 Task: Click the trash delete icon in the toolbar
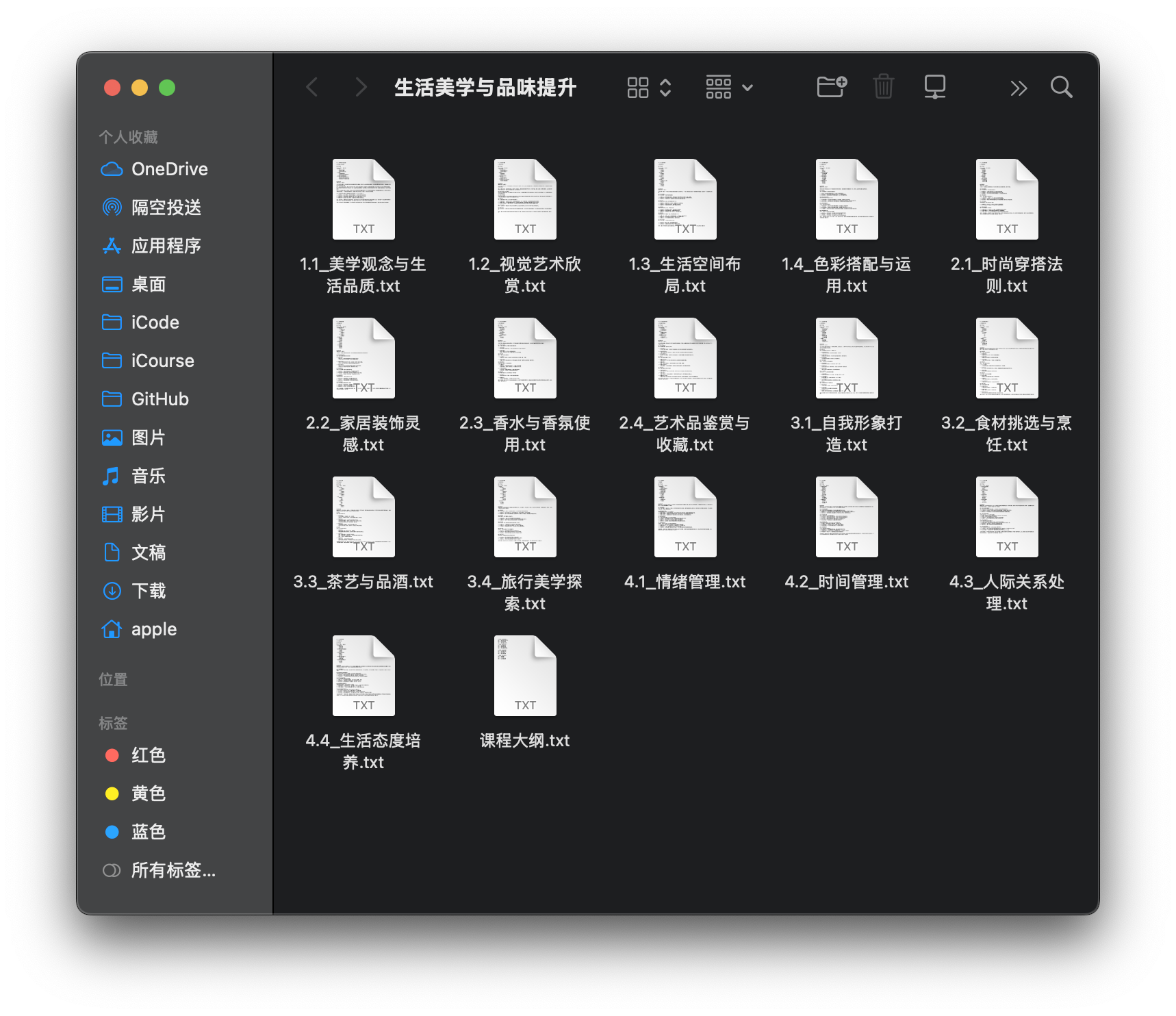tap(884, 87)
